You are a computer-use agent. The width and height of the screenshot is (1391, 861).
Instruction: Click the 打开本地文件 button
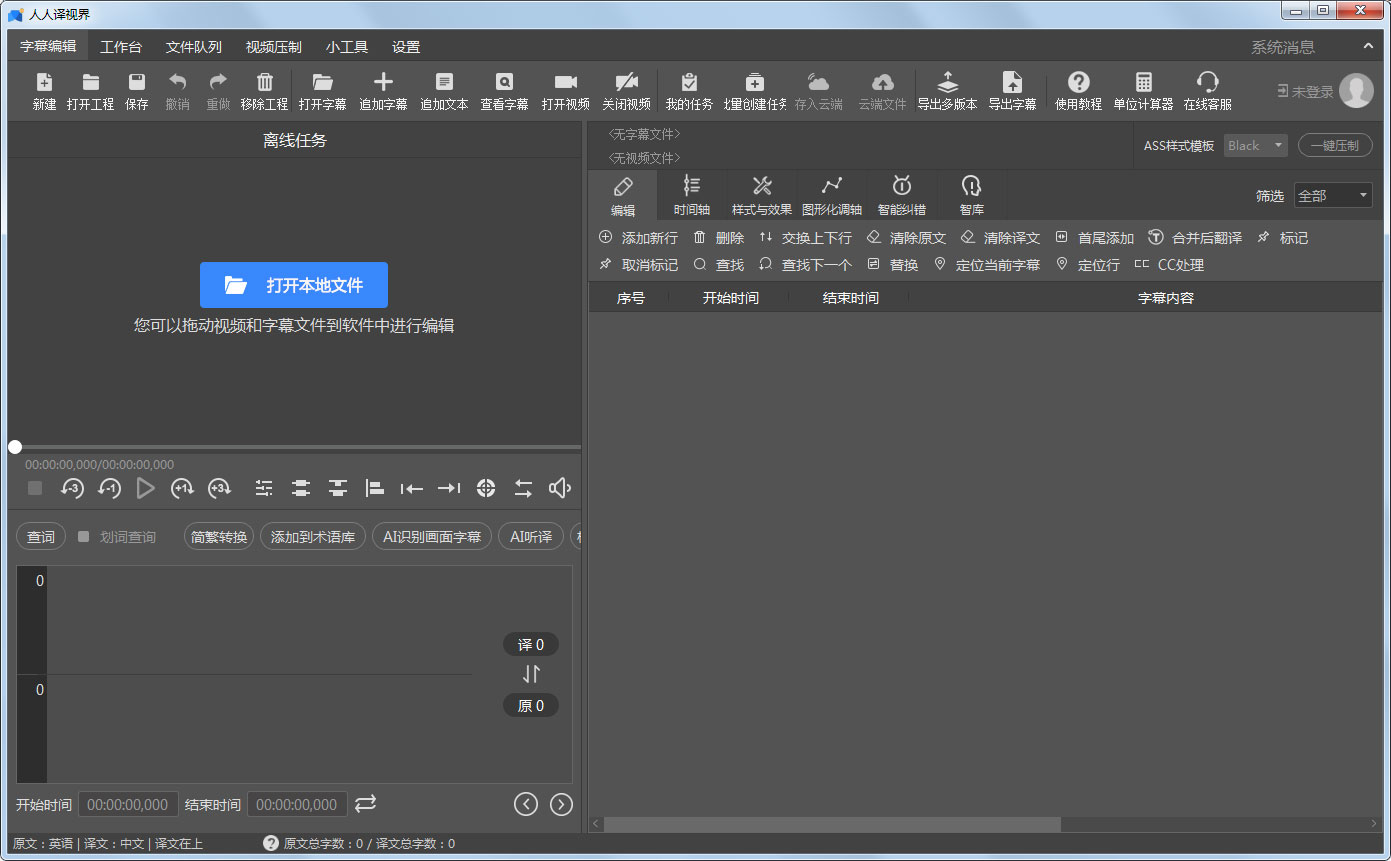pyautogui.click(x=294, y=285)
